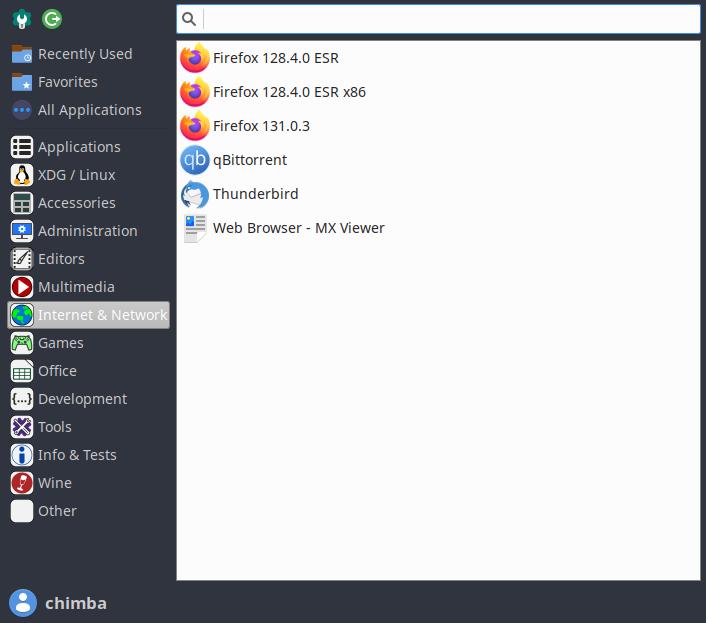The width and height of the screenshot is (706, 623).
Task: Click the chimba user avatar icon
Action: pos(23,603)
